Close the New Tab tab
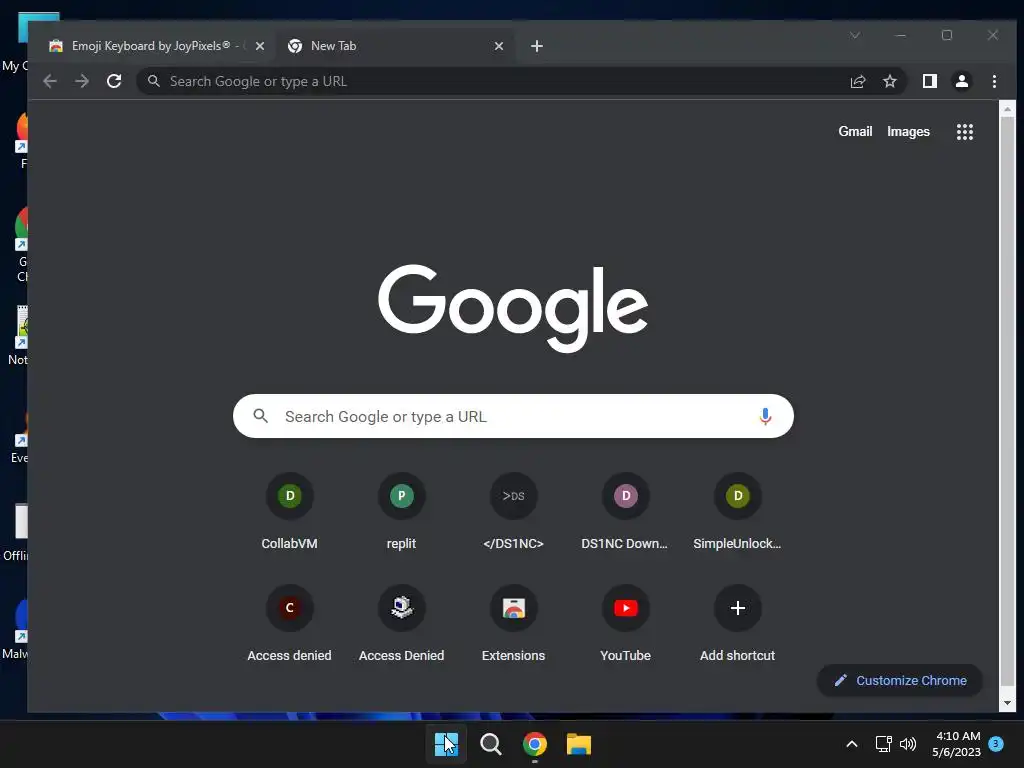Image resolution: width=1024 pixels, height=768 pixels. [499, 46]
